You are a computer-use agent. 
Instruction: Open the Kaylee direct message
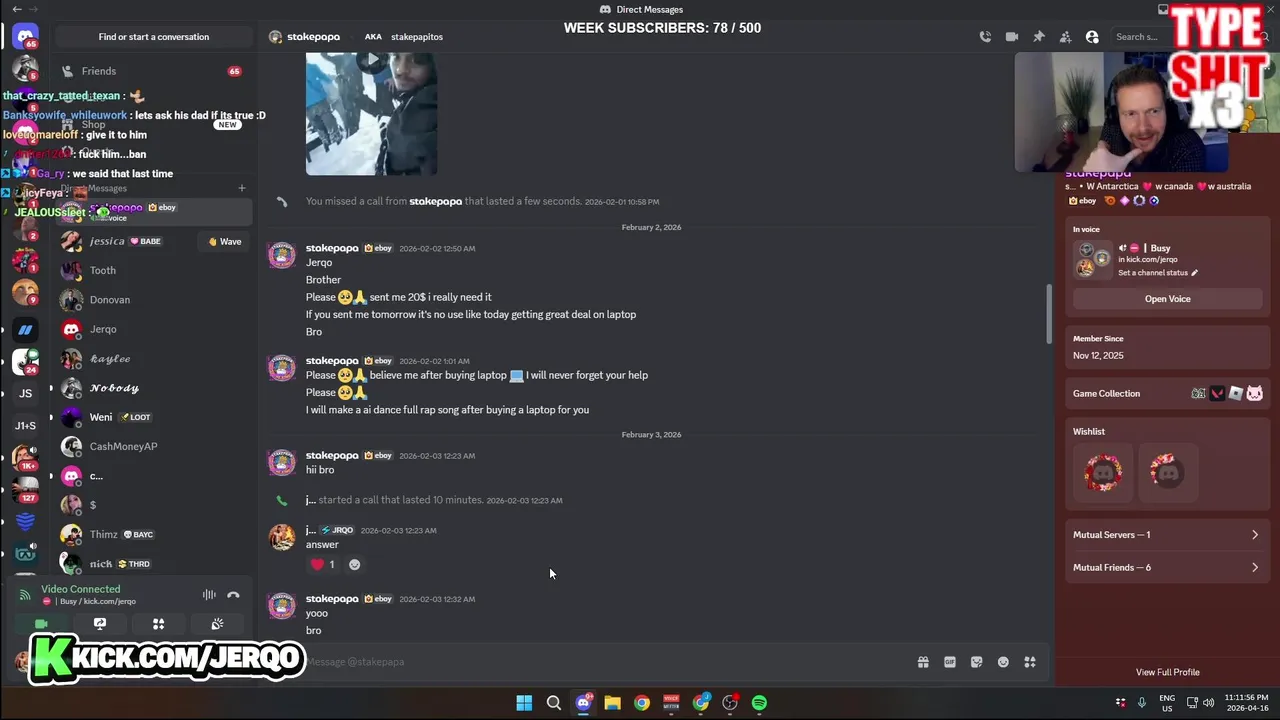(152, 359)
